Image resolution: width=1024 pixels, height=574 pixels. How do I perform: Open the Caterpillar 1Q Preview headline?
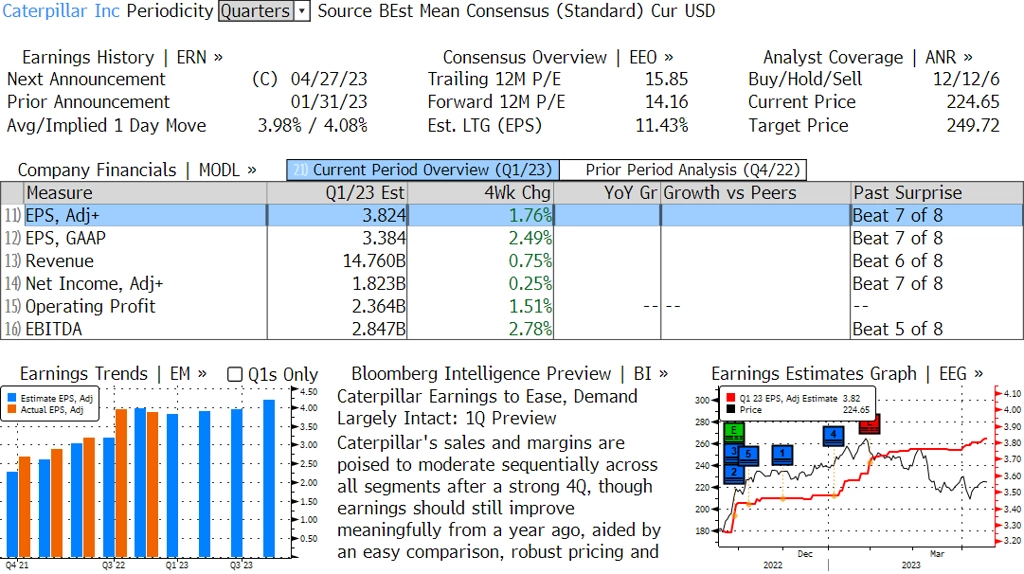point(487,407)
